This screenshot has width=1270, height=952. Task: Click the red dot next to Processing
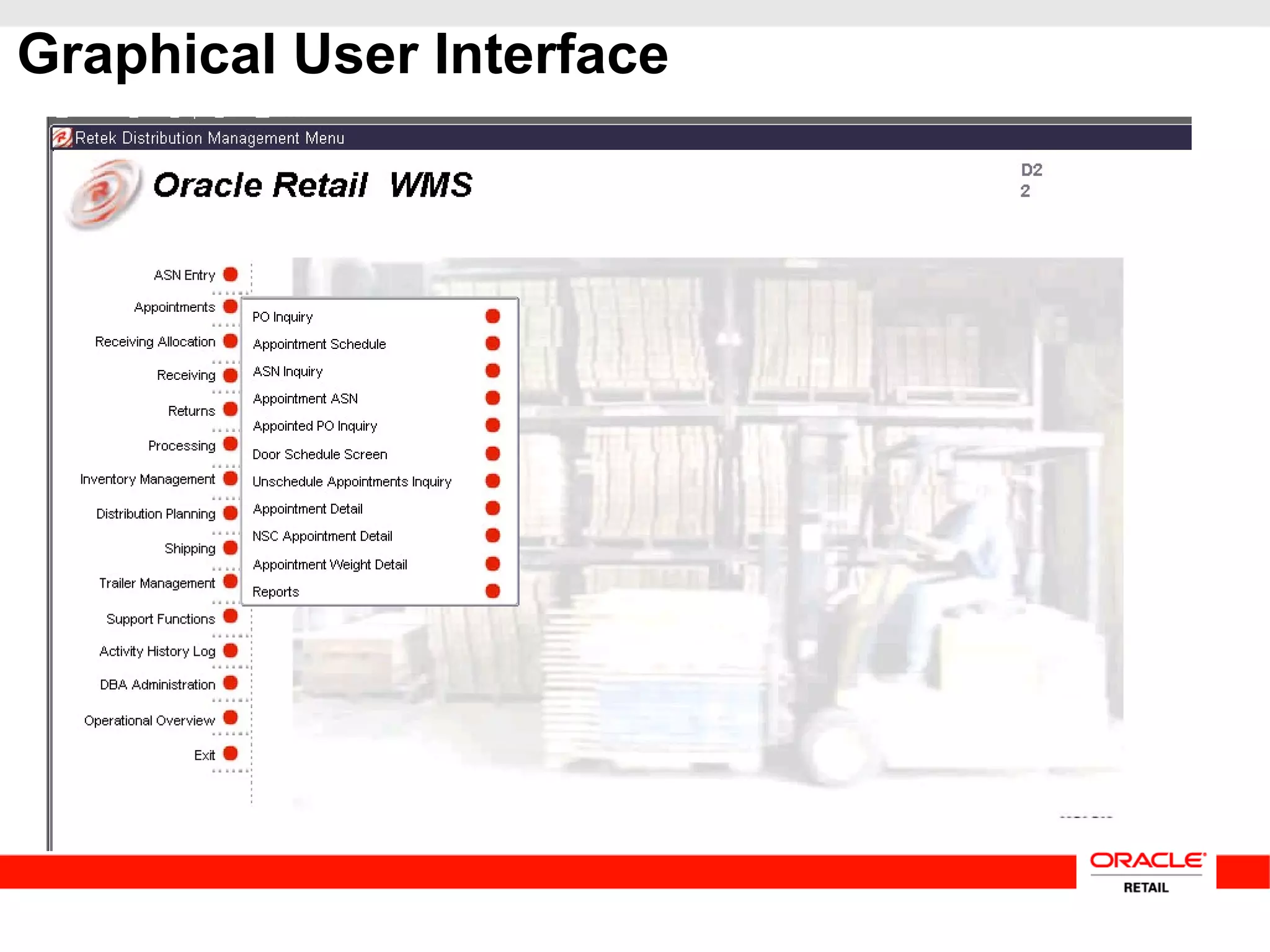point(231,444)
